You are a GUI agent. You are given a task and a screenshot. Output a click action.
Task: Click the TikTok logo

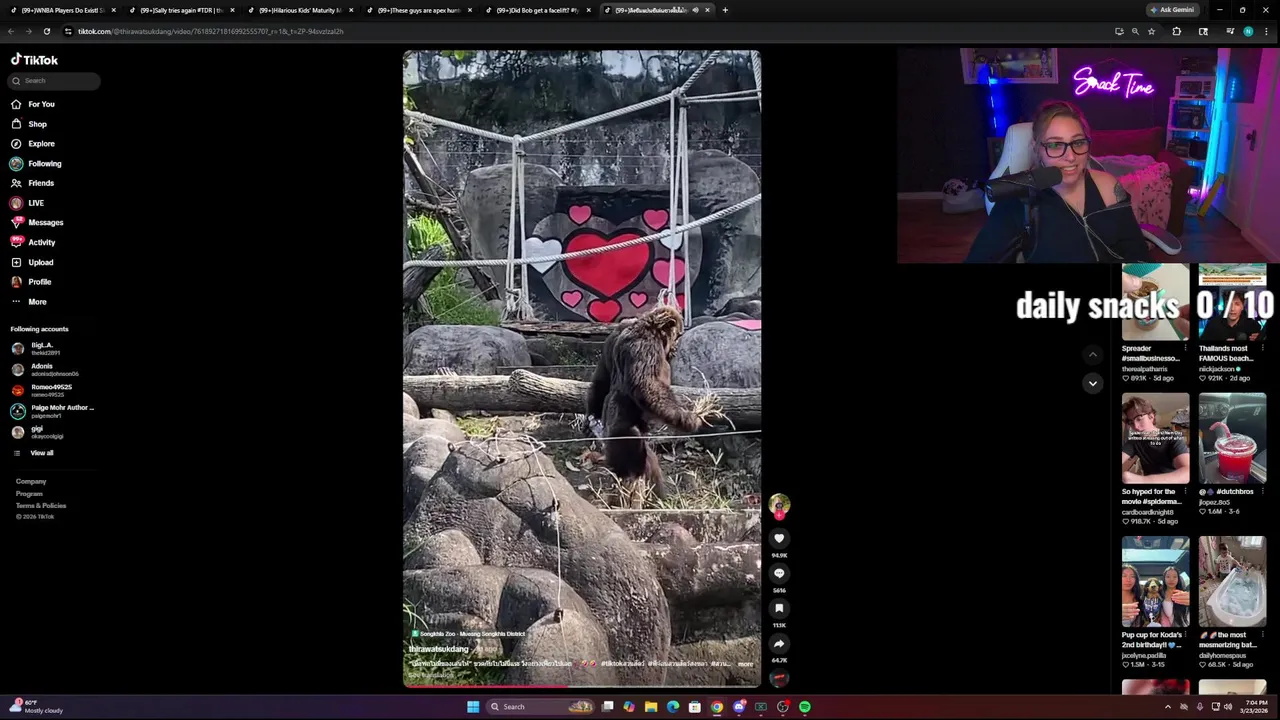click(34, 60)
